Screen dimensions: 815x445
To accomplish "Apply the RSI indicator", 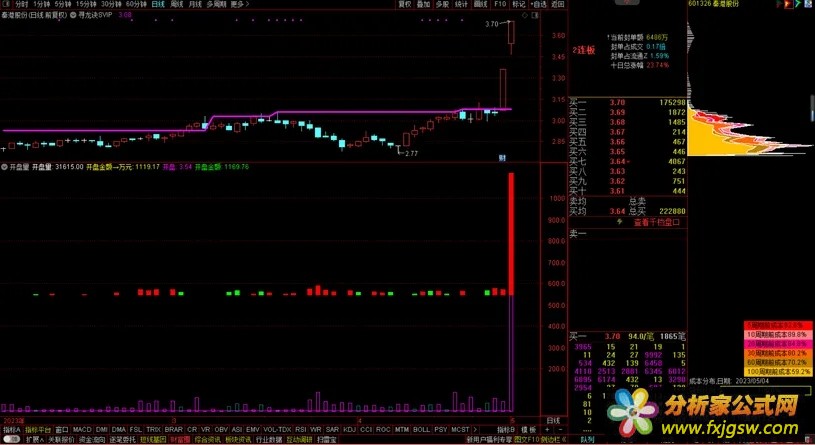I will click(x=300, y=430).
